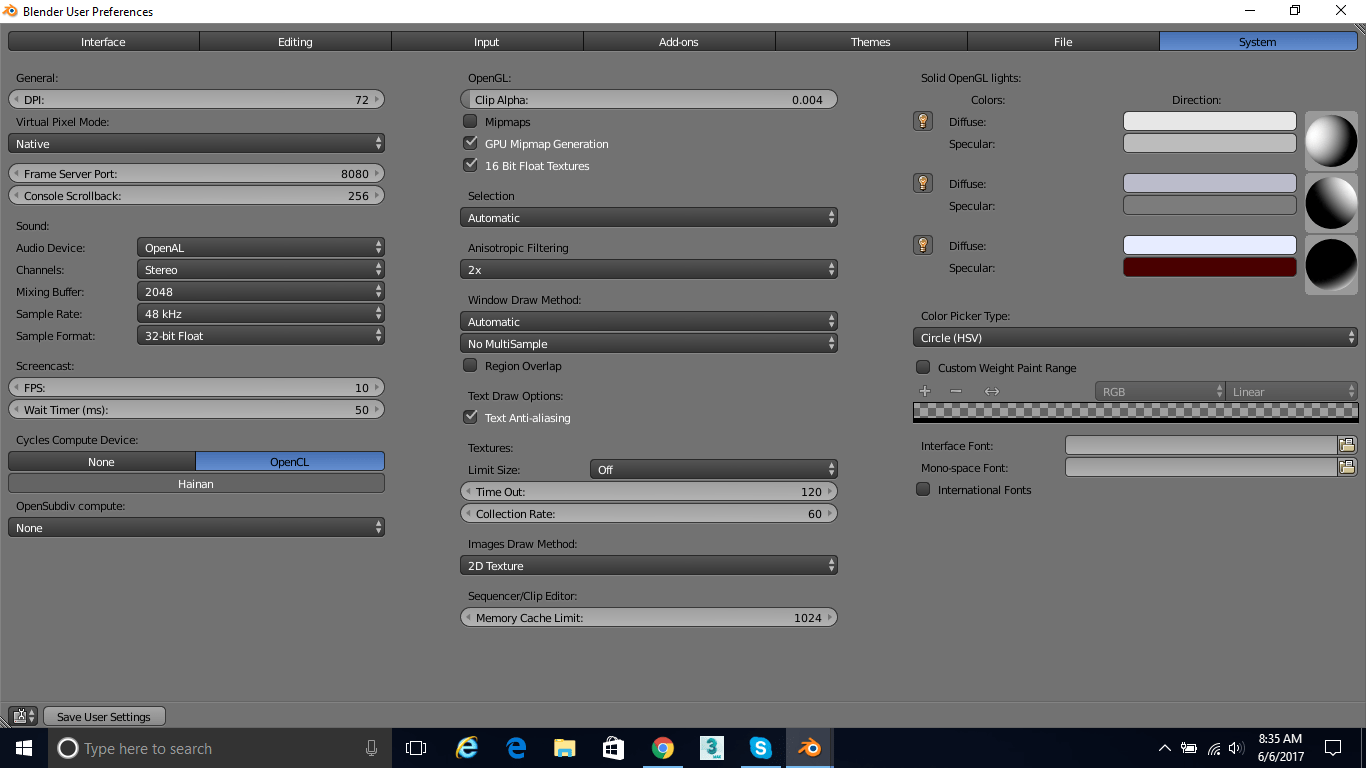Open the Audio Device dropdown
1366x768 pixels.
tap(260, 247)
